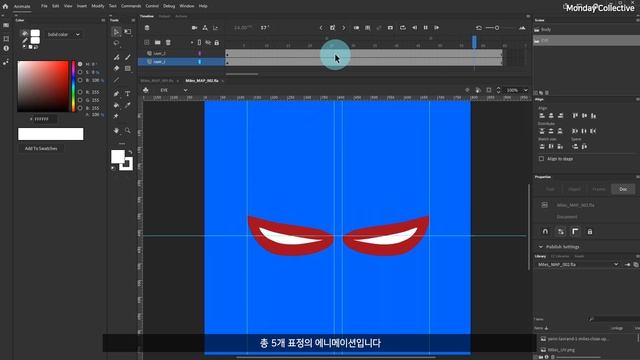Click the white fill color swatch in Tools

118,156
